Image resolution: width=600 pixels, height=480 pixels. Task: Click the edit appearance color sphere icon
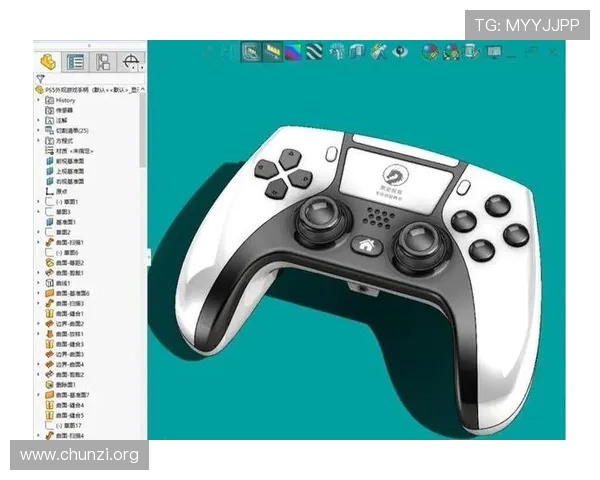click(429, 51)
